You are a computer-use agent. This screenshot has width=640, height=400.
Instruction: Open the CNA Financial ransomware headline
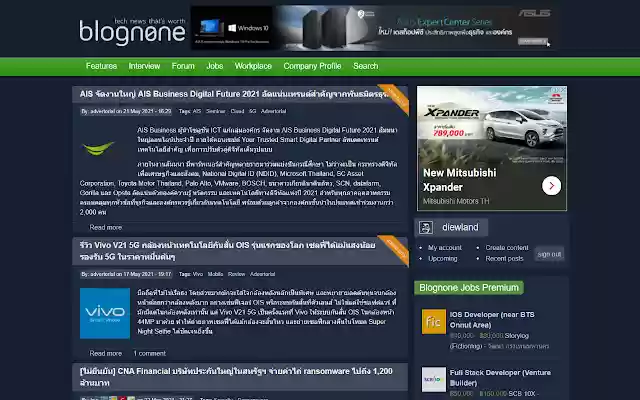(236, 377)
